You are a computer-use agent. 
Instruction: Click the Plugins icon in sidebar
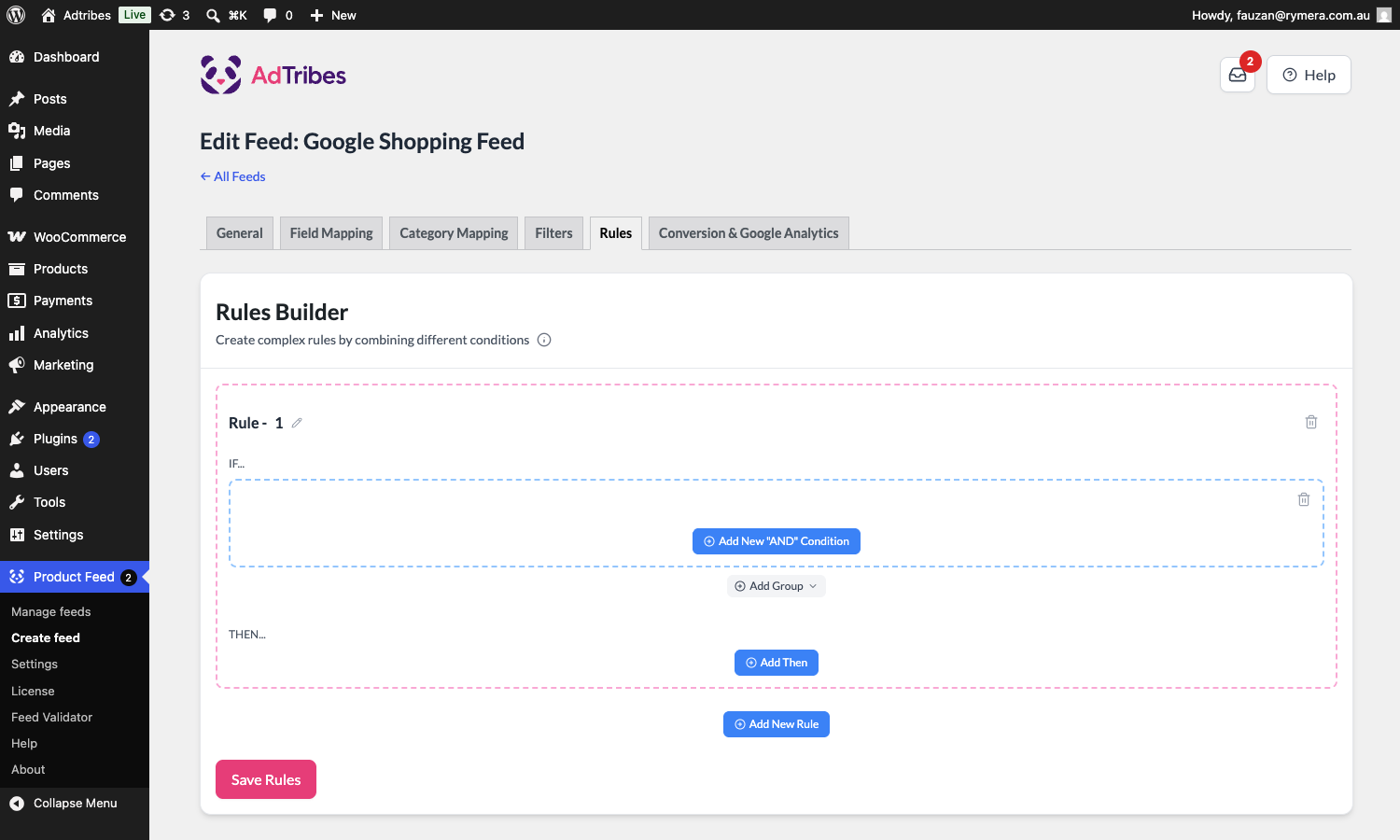(x=17, y=439)
